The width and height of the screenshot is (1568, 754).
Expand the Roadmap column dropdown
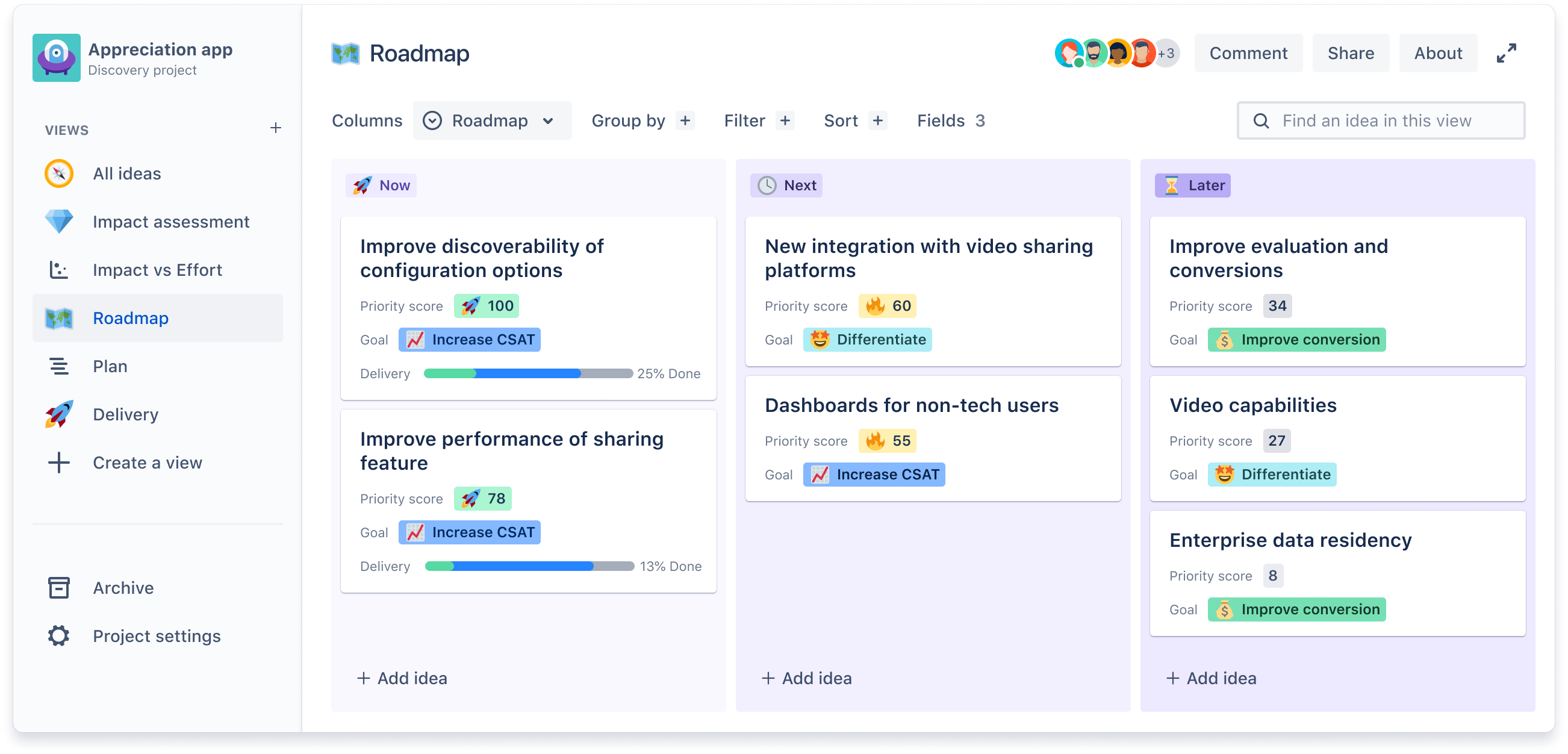(550, 121)
